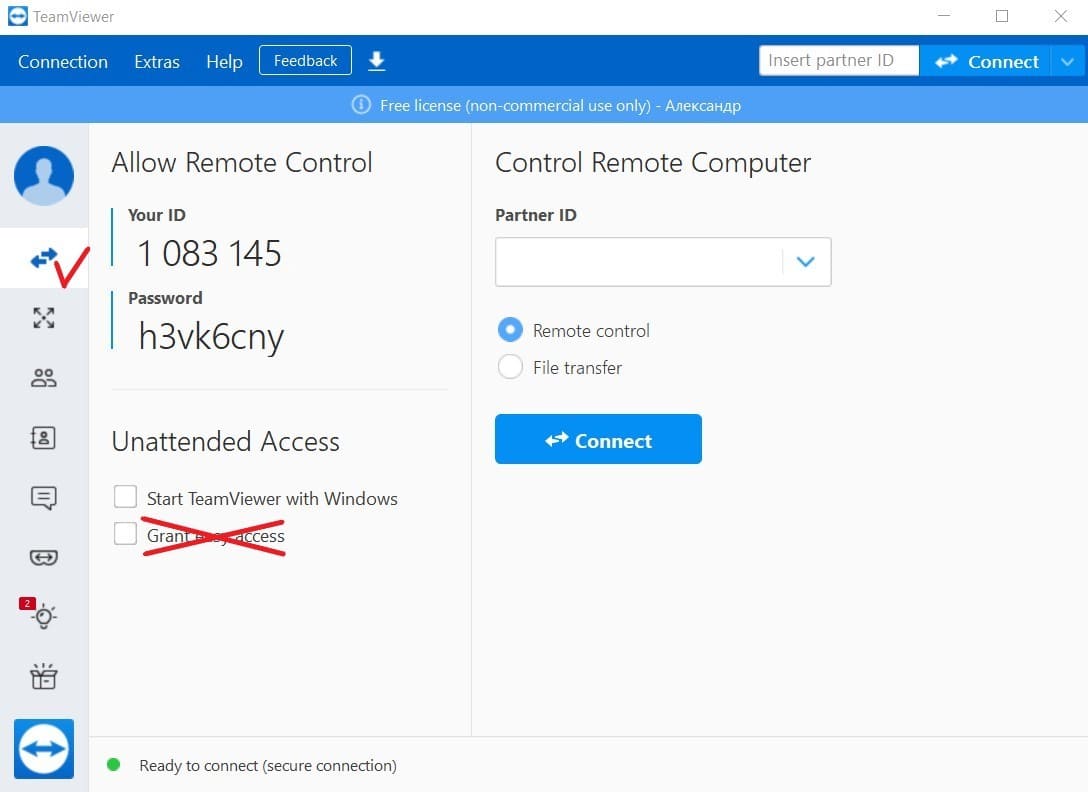Click the Partner ID combo box field

[x=663, y=262]
